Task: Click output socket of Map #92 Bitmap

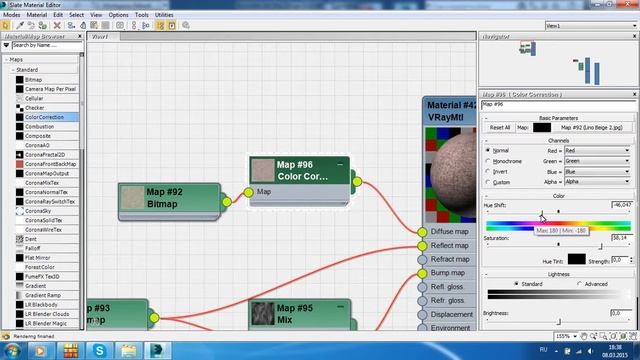Action: point(227,202)
